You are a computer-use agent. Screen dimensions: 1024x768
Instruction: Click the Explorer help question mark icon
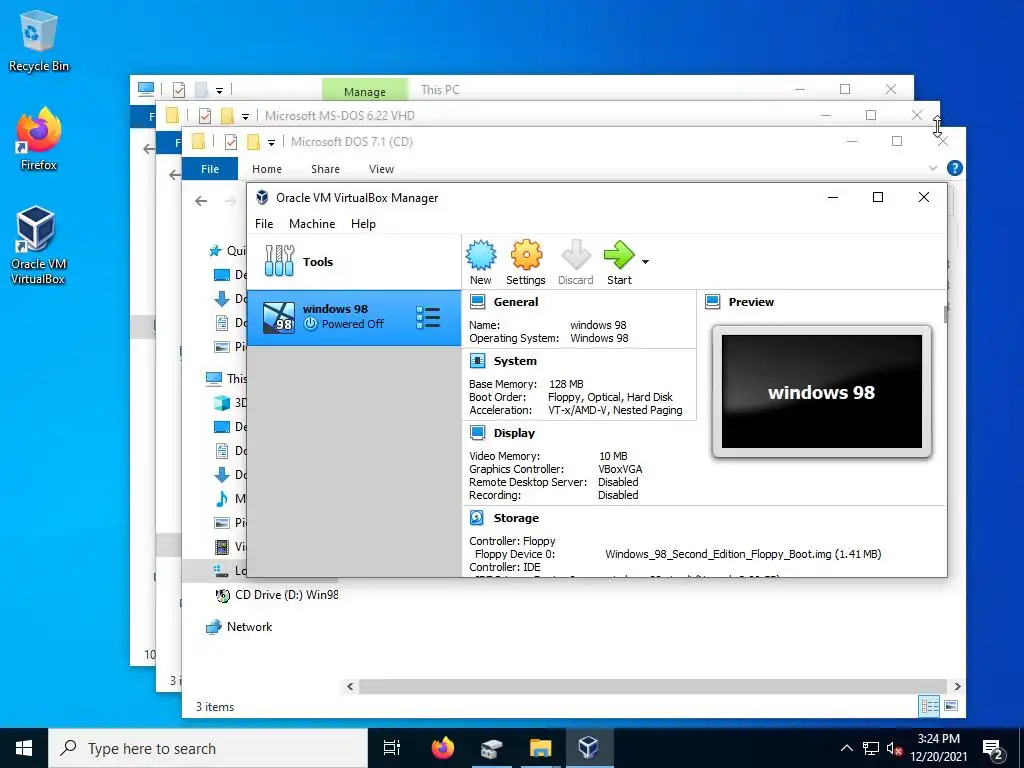[x=954, y=168]
